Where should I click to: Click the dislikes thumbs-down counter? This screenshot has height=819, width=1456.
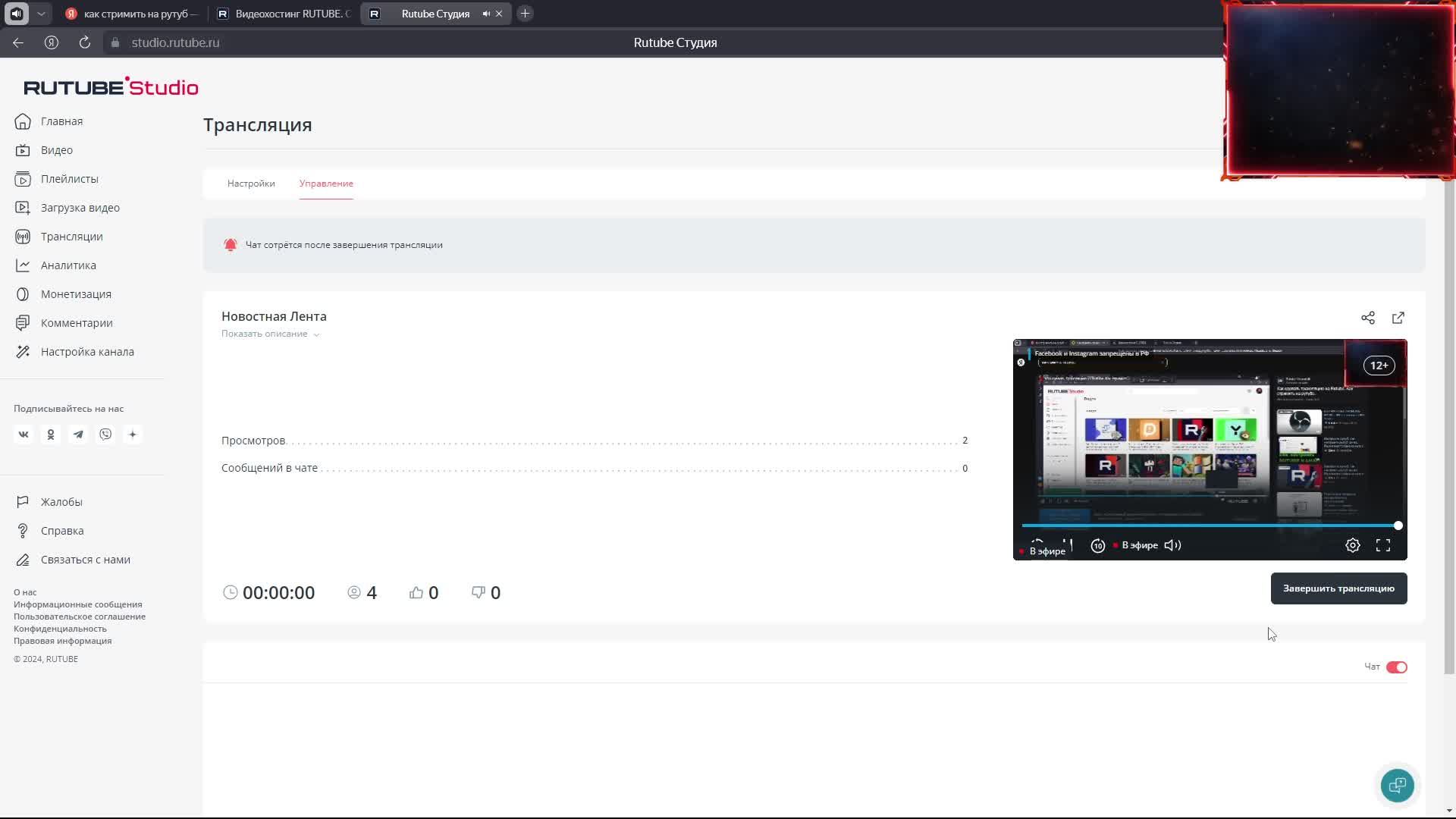(486, 593)
